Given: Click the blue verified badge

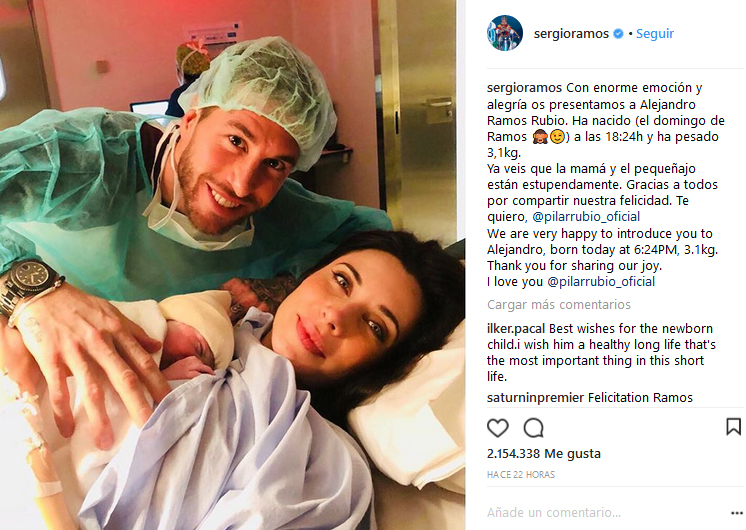Looking at the screenshot, I should click(618, 33).
